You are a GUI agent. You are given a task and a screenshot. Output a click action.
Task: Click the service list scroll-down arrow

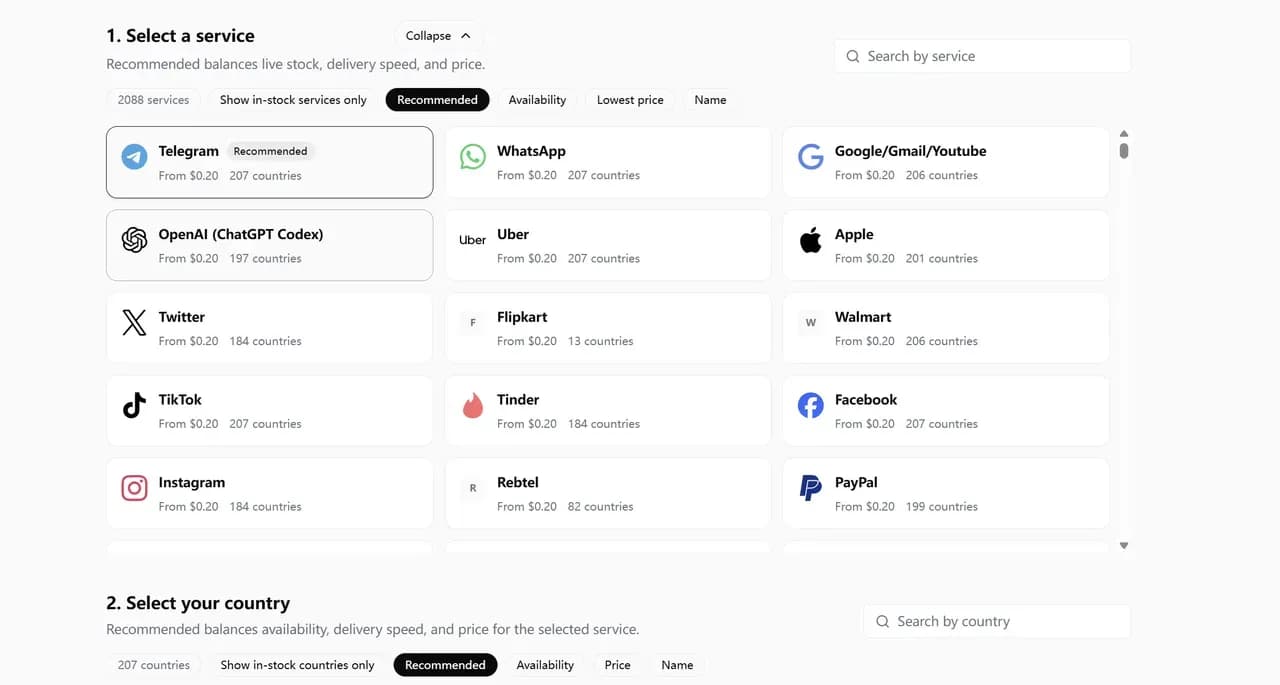pyautogui.click(x=1124, y=546)
